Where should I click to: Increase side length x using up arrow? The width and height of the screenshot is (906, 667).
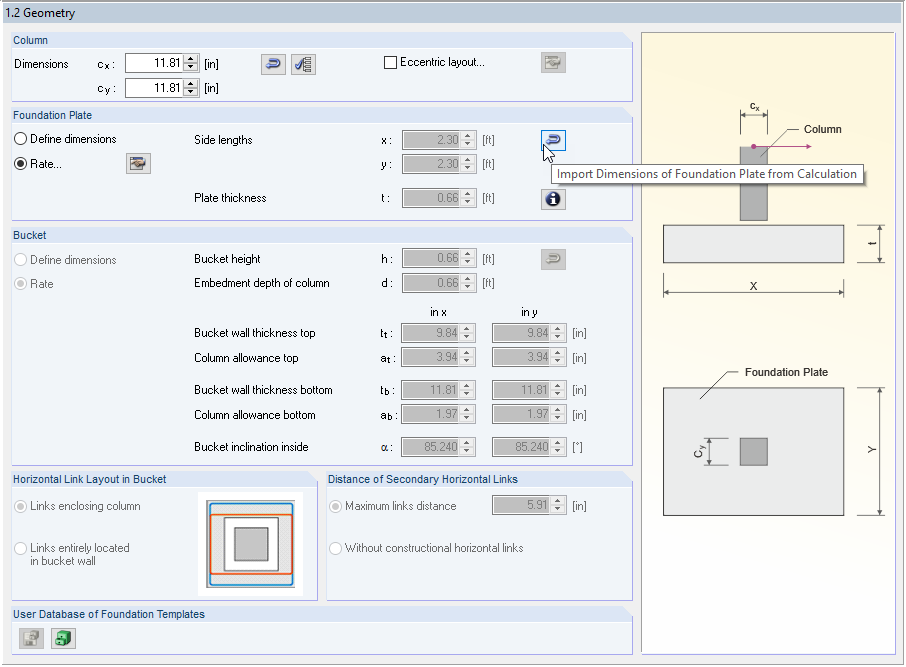pyautogui.click(x=466, y=135)
